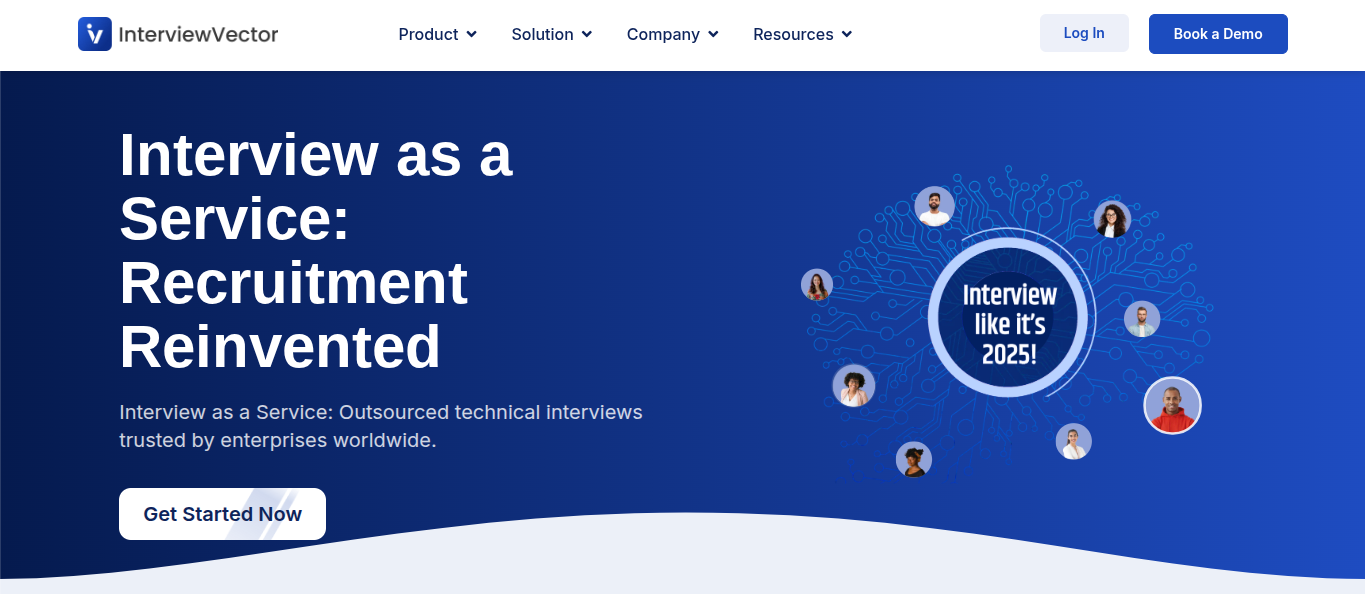Screen dimensions: 1365x594
Task: Click the avatar of woman with curly hair and glasses
Action: (1112, 219)
